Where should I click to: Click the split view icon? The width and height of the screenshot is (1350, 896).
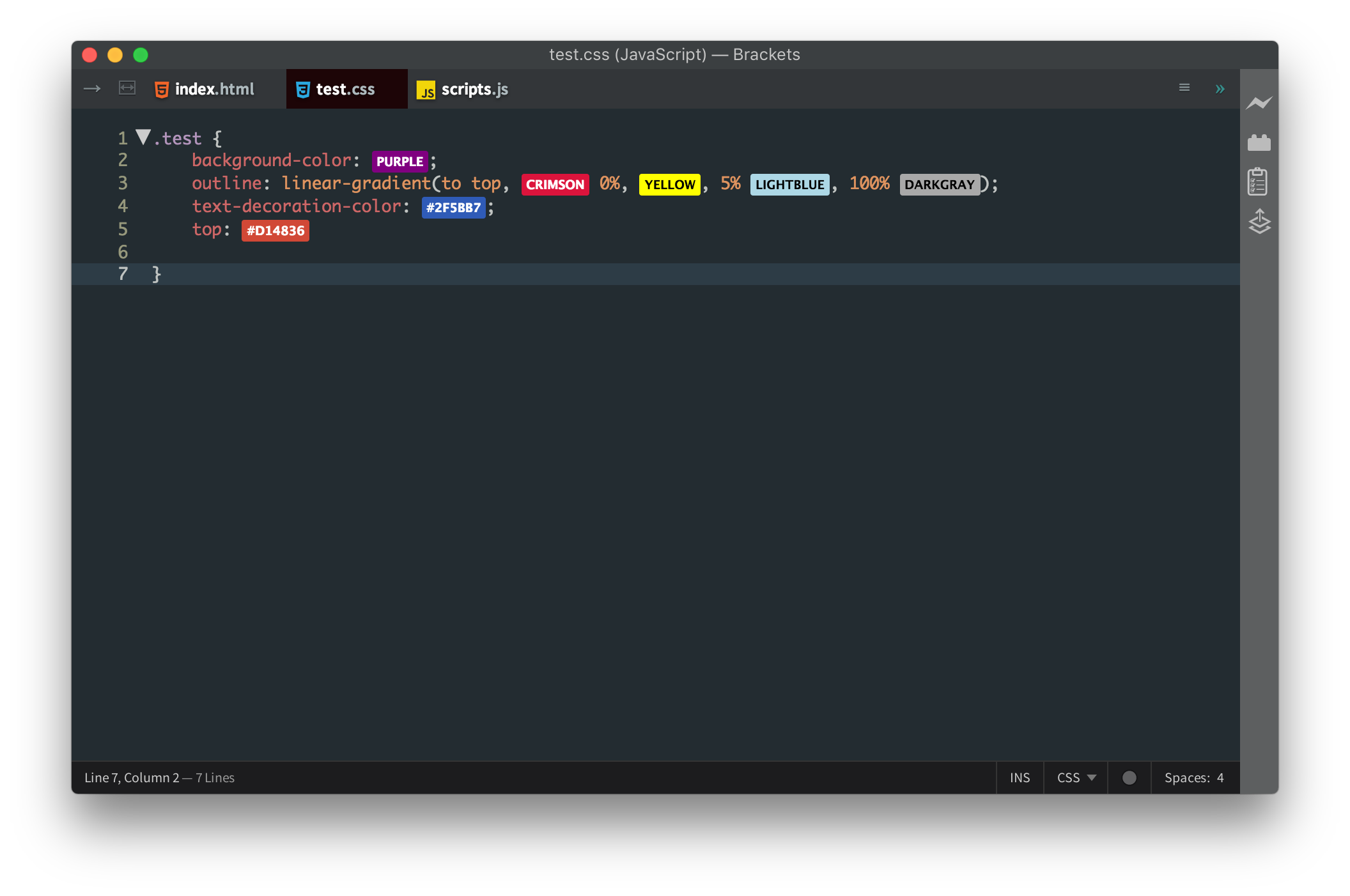tap(127, 88)
